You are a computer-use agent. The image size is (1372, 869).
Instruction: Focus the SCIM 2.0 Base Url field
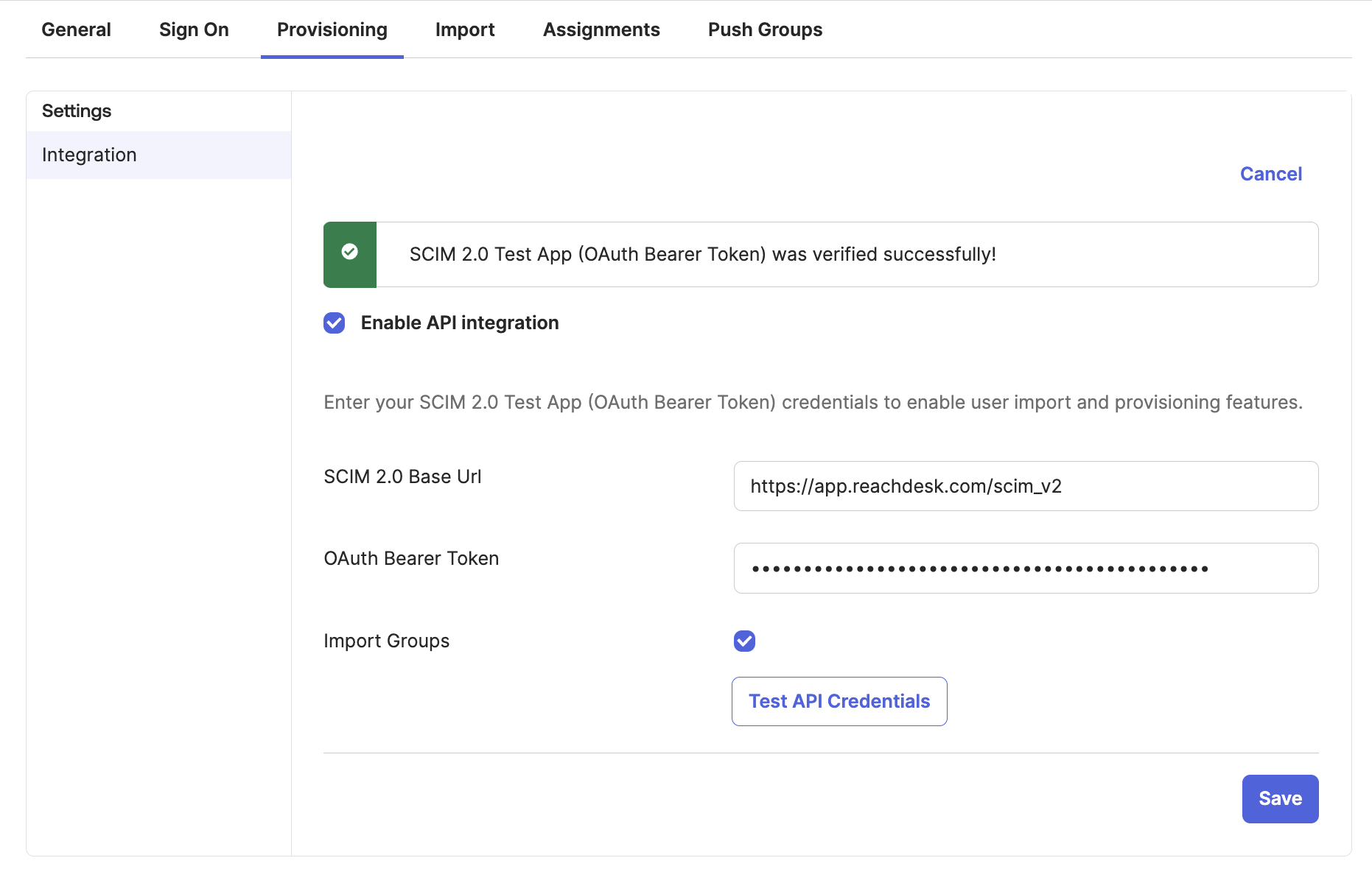(x=1026, y=486)
